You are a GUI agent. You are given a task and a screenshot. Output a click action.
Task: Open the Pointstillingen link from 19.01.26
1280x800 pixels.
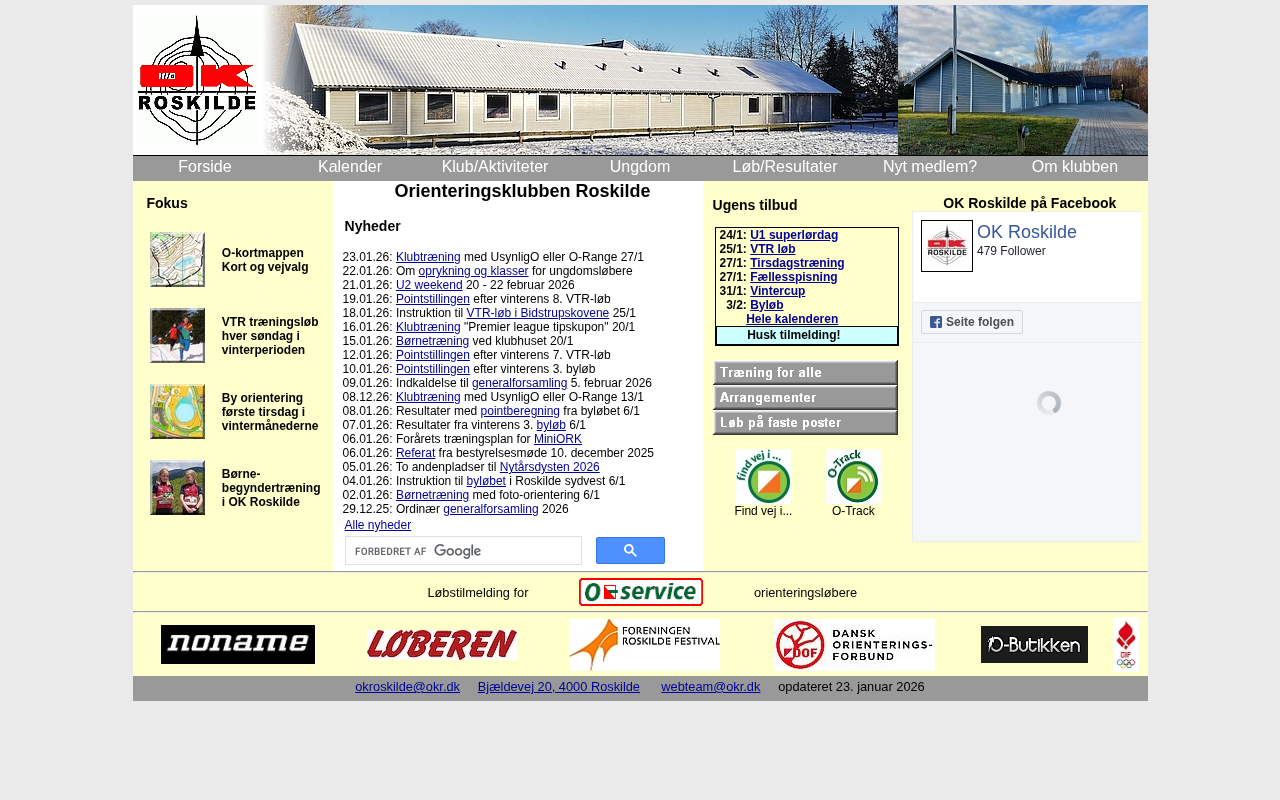tap(433, 299)
